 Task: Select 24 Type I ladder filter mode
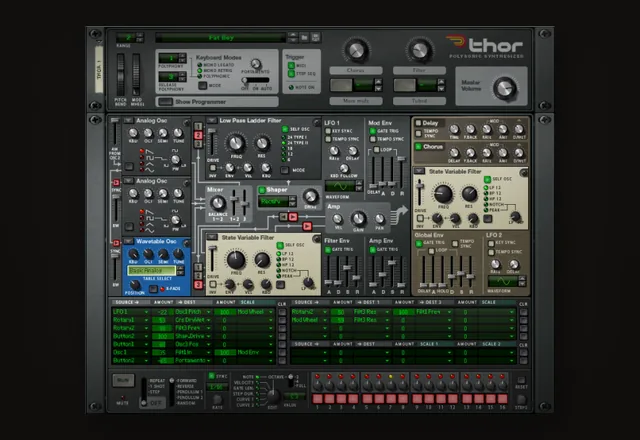tap(284, 138)
